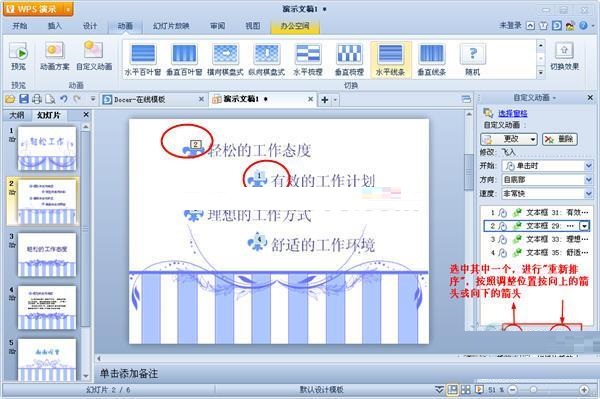This screenshot has width=600, height=399.
Task: Select slide 3 thumbnail 轻松的工作态度
Action: [x=47, y=254]
